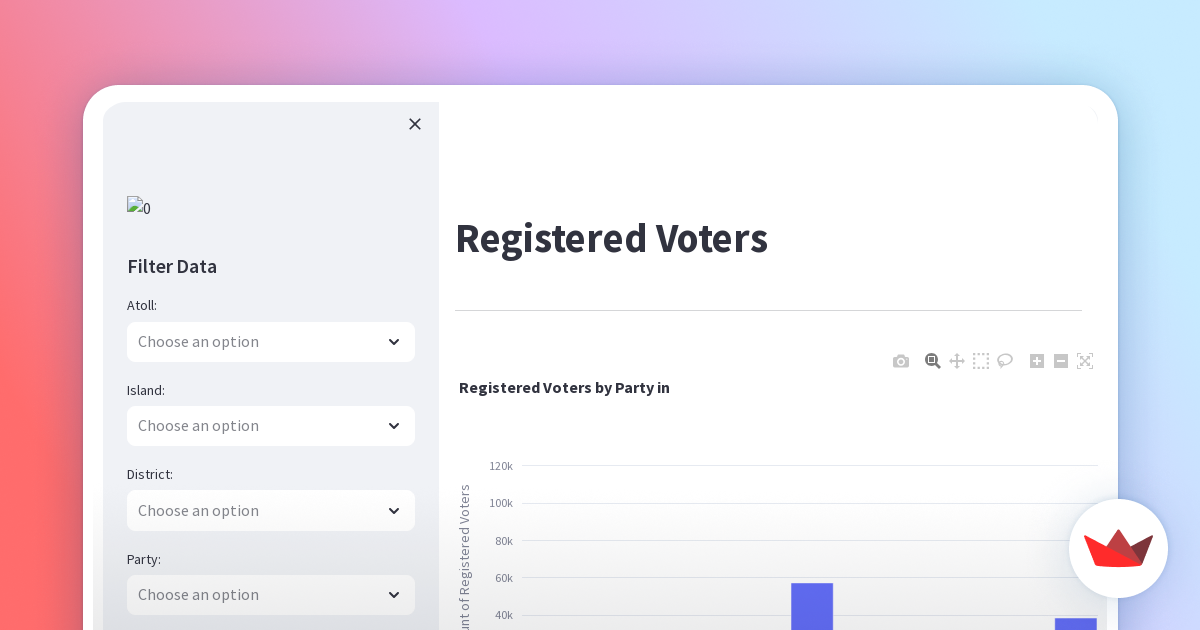Open the District selection menu
This screenshot has width=1200, height=630.
pyautogui.click(x=270, y=510)
